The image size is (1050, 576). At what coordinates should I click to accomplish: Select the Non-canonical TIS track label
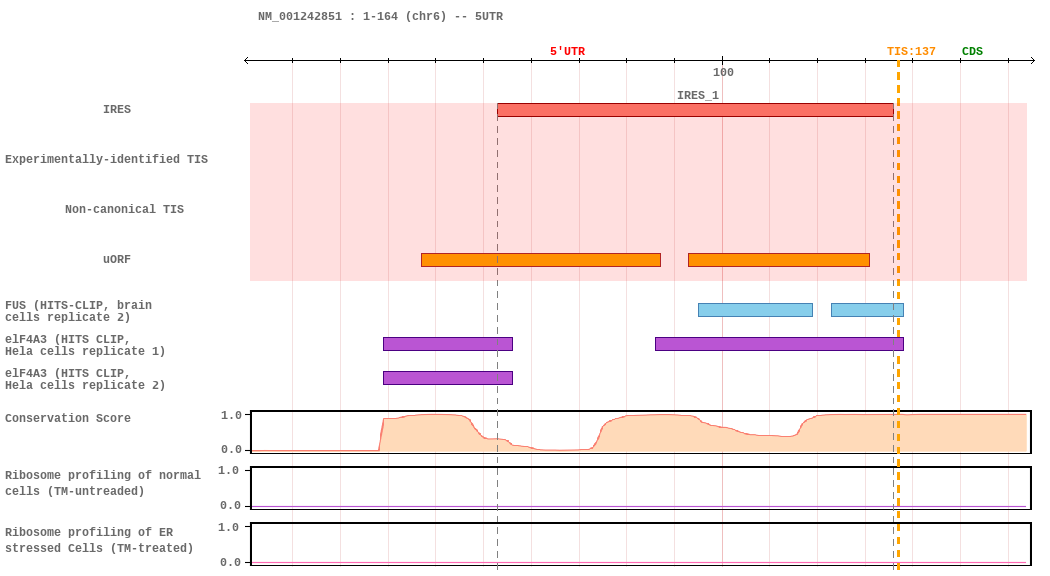125,209
